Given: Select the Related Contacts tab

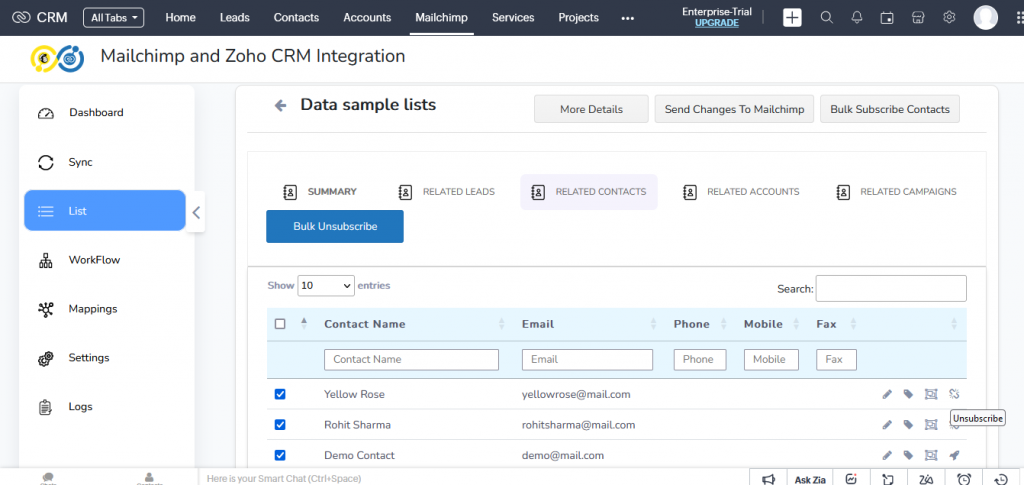Looking at the screenshot, I should (x=589, y=192).
